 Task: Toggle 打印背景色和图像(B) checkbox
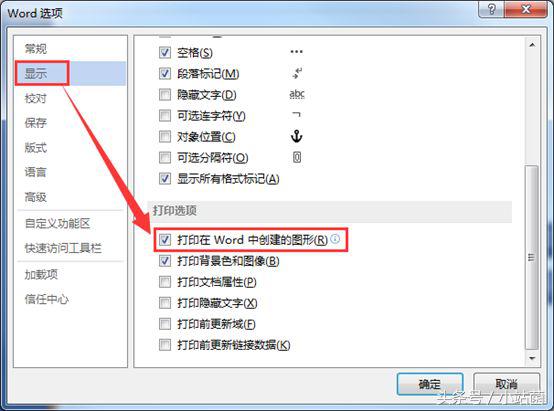(165, 261)
